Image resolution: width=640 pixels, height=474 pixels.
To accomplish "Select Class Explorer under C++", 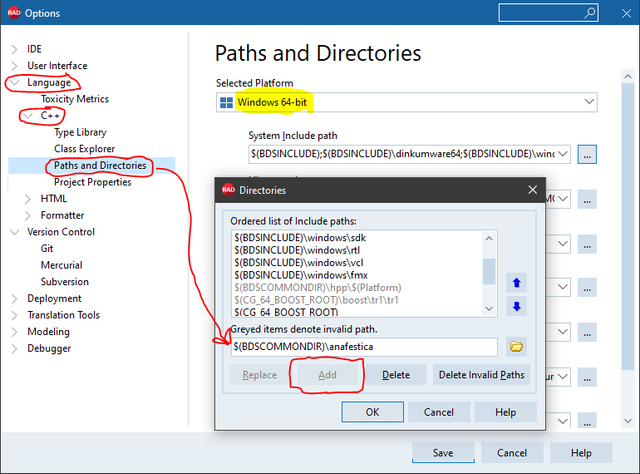I will [x=84, y=149].
